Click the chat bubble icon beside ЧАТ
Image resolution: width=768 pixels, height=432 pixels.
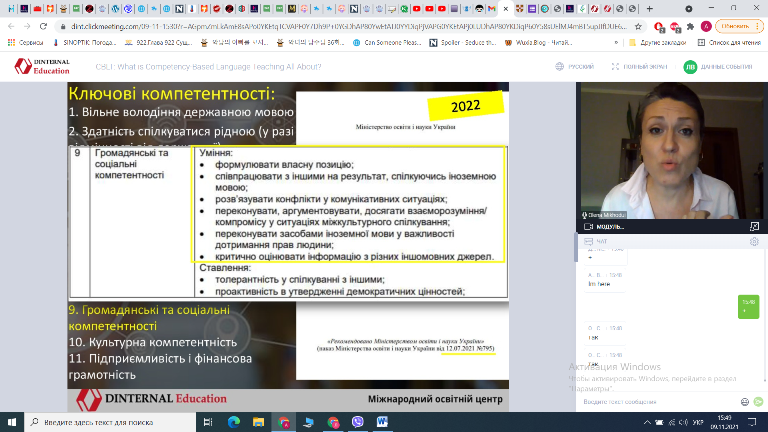pyautogui.click(x=588, y=241)
